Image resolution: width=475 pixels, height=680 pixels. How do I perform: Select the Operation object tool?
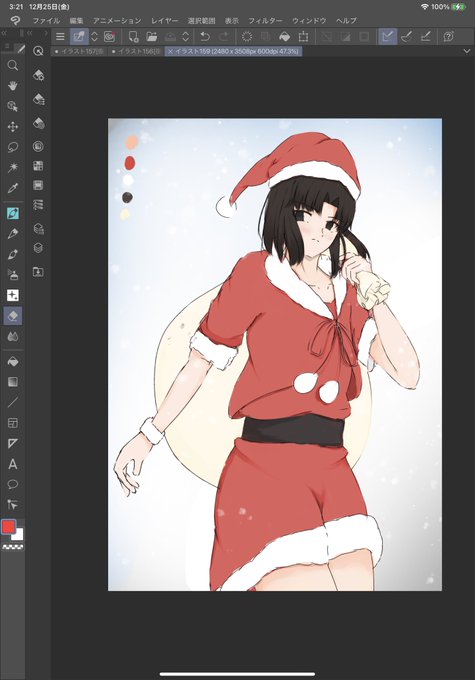click(13, 106)
